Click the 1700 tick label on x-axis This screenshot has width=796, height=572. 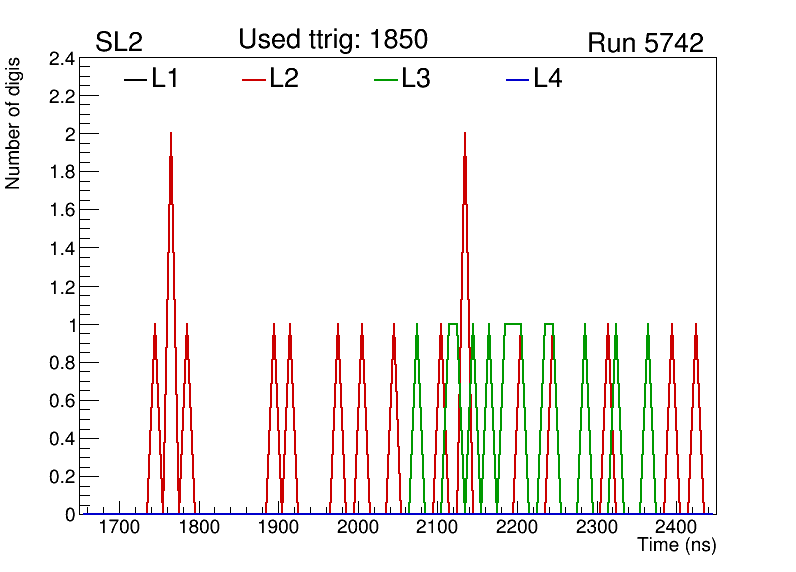coord(119,527)
